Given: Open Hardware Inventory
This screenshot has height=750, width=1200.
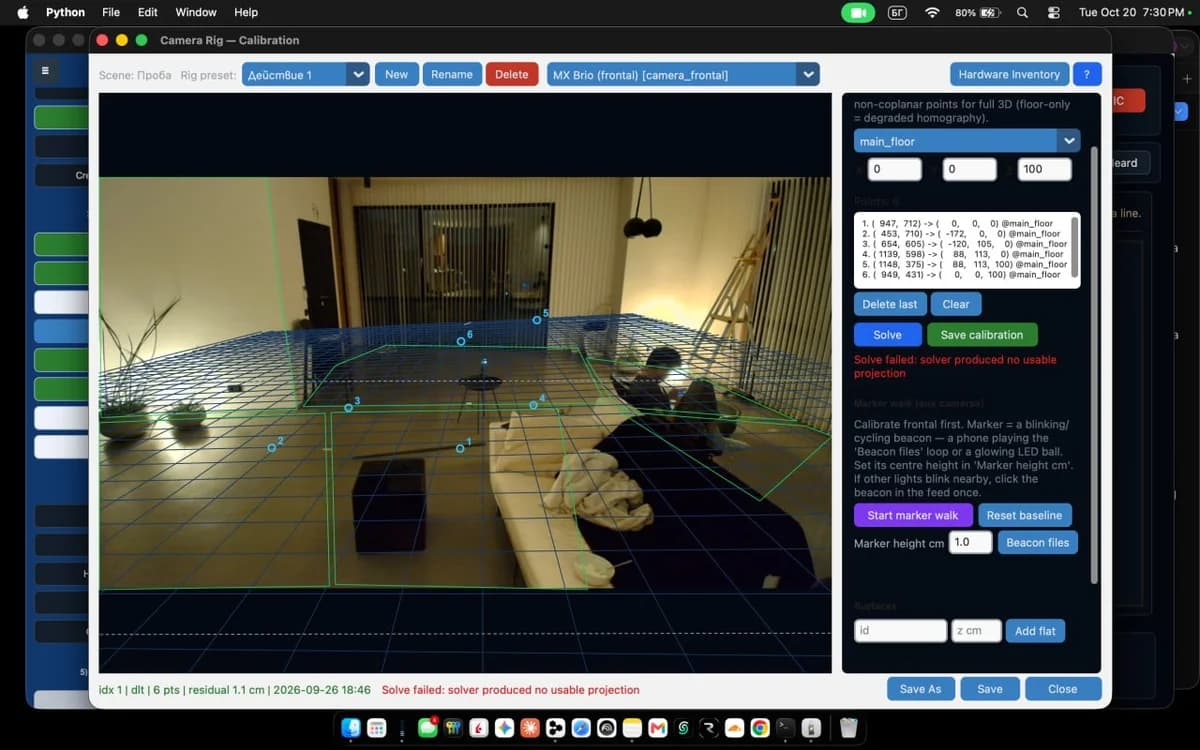Looking at the screenshot, I should click(x=1009, y=74).
